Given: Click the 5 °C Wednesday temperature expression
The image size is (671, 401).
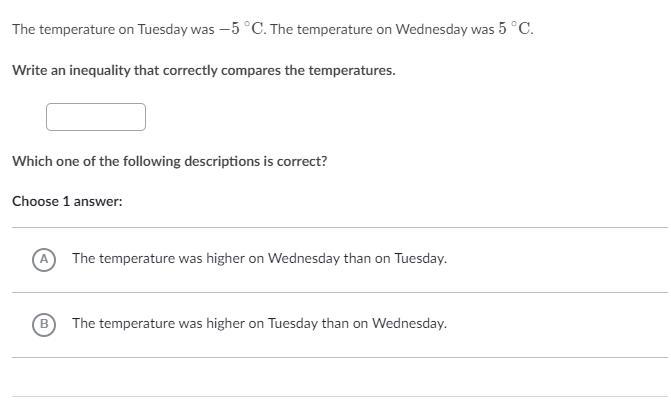Looking at the screenshot, I should click(515, 29).
